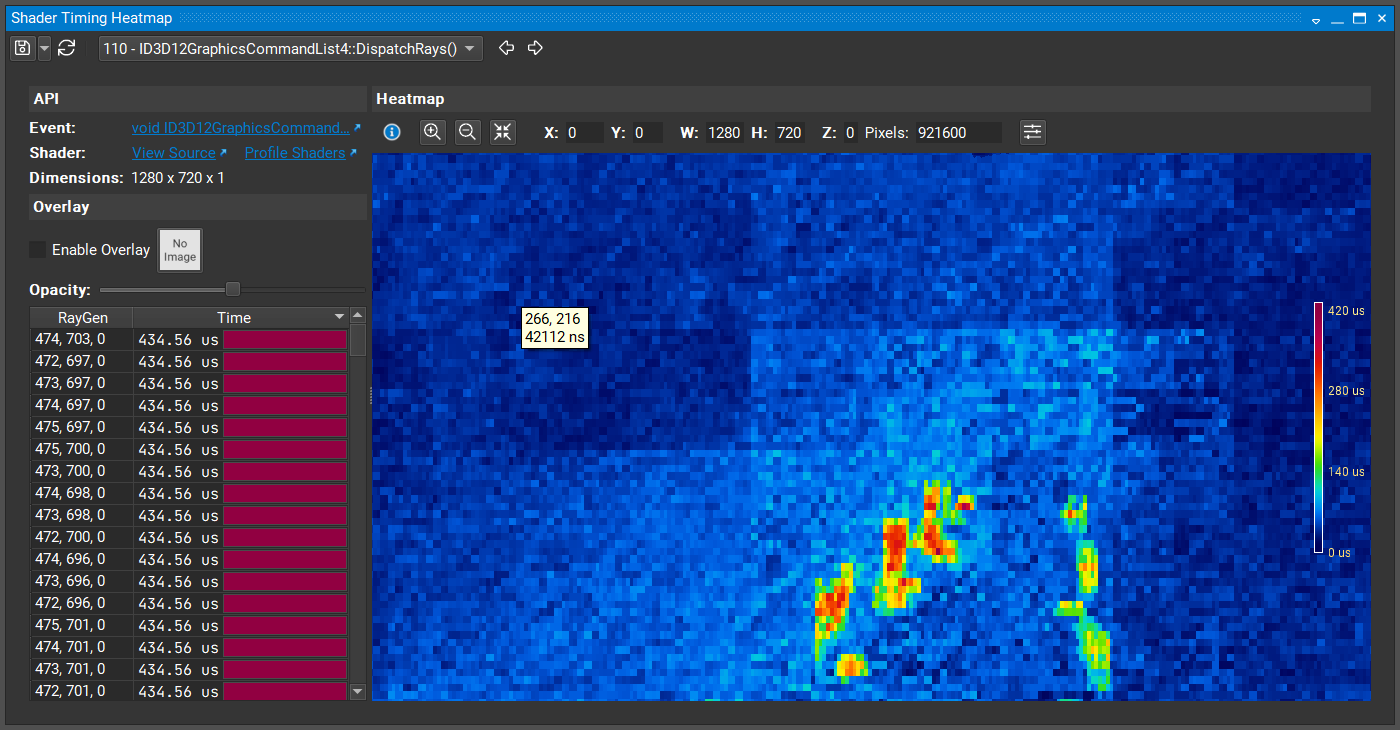Open the Profile Shaders link
The image size is (1400, 730).
295,152
